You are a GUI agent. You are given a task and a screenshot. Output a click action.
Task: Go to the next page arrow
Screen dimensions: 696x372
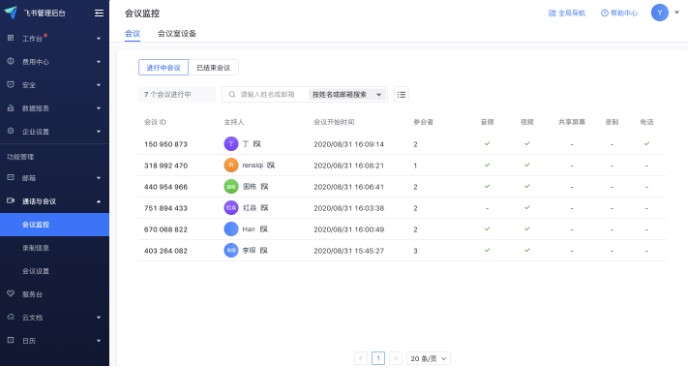(x=395, y=358)
